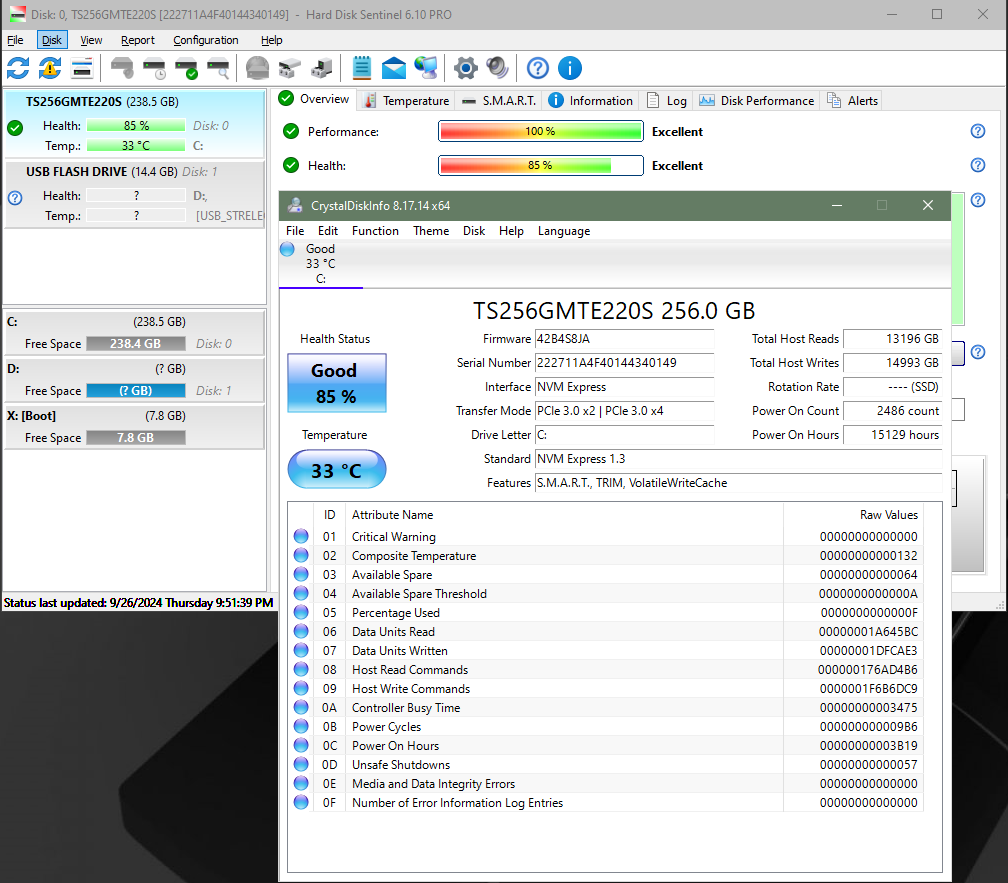Click the blue information toolbar icon

pos(569,68)
